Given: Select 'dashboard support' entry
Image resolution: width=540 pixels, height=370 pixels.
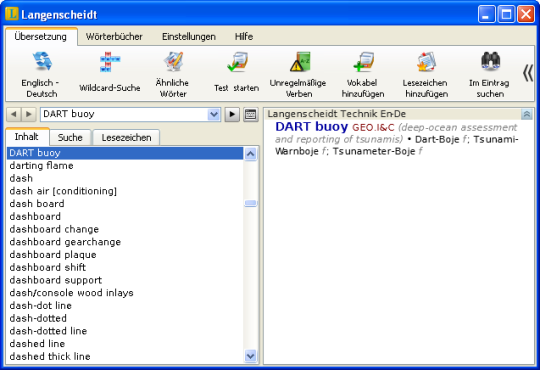Looking at the screenshot, I should click(125, 280).
